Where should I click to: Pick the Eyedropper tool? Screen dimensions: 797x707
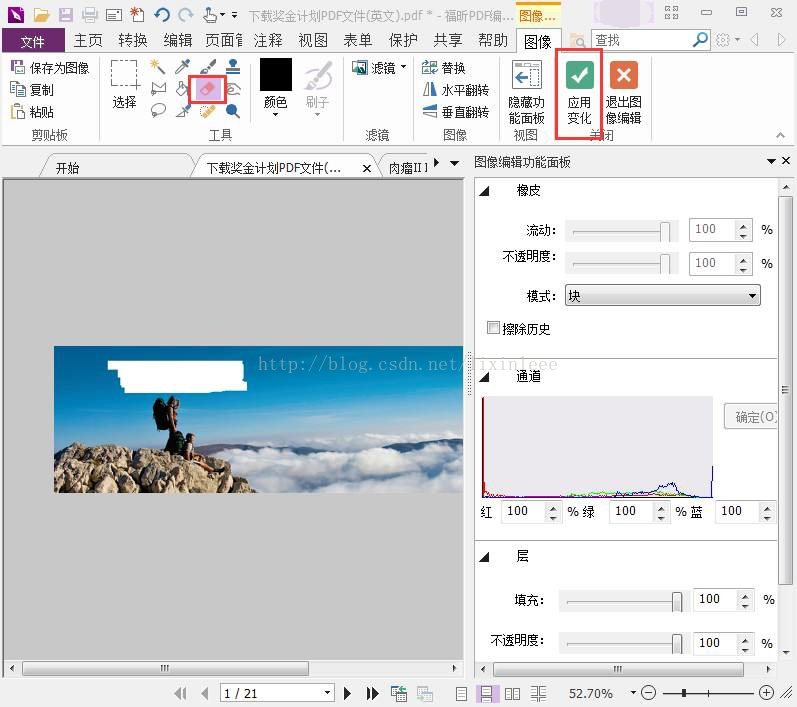[x=182, y=66]
